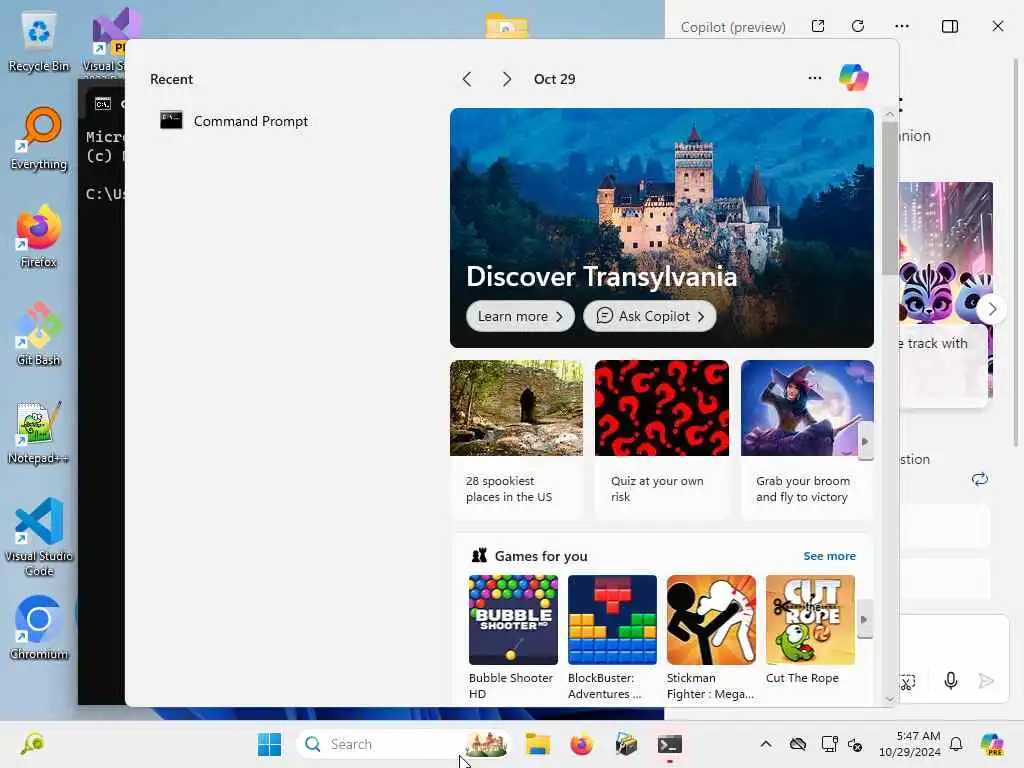The image size is (1024, 768).
Task: Show hidden tray icons chevron
Action: coord(765,744)
